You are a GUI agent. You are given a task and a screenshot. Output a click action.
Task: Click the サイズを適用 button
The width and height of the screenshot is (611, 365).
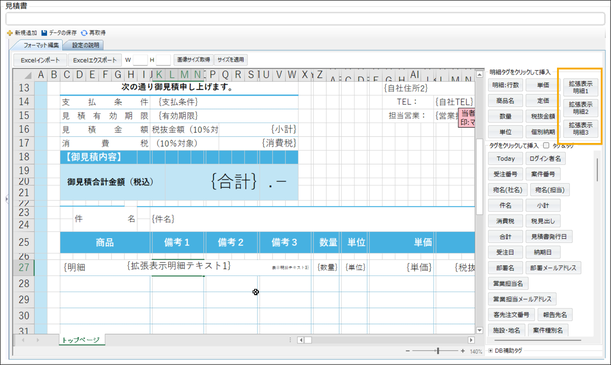pos(231,60)
